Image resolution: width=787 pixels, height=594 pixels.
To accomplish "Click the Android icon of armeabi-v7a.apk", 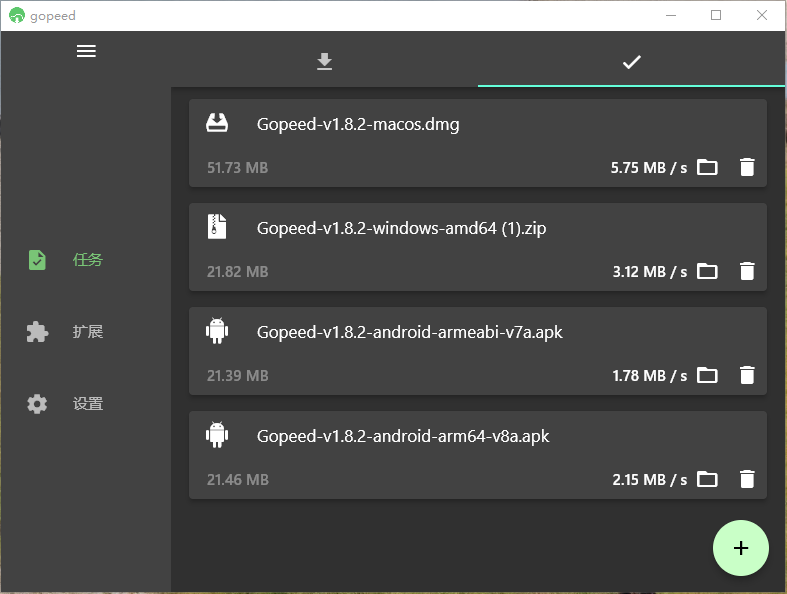I will (x=217, y=331).
